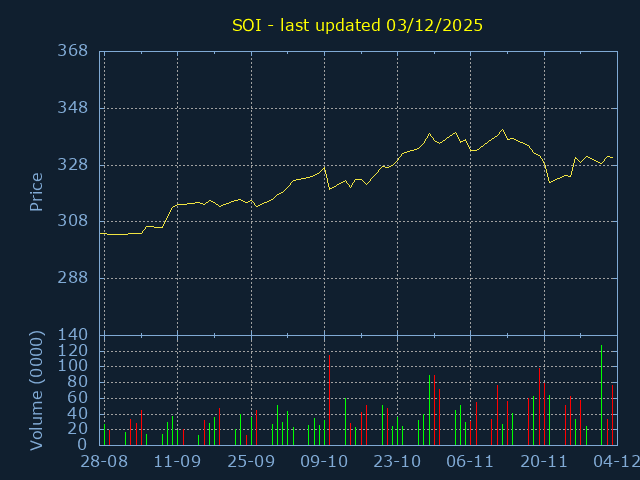Image resolution: width=640 pixels, height=480 pixels.
Task: Click the 328 price tick label
Action: tap(72, 165)
